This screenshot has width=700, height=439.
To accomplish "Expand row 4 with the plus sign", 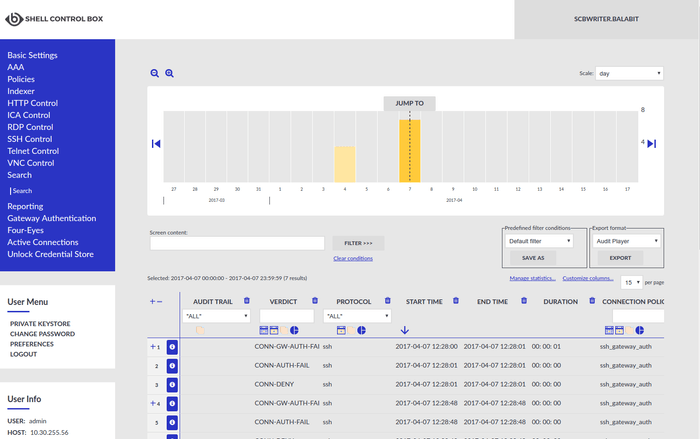I will 153,403.
